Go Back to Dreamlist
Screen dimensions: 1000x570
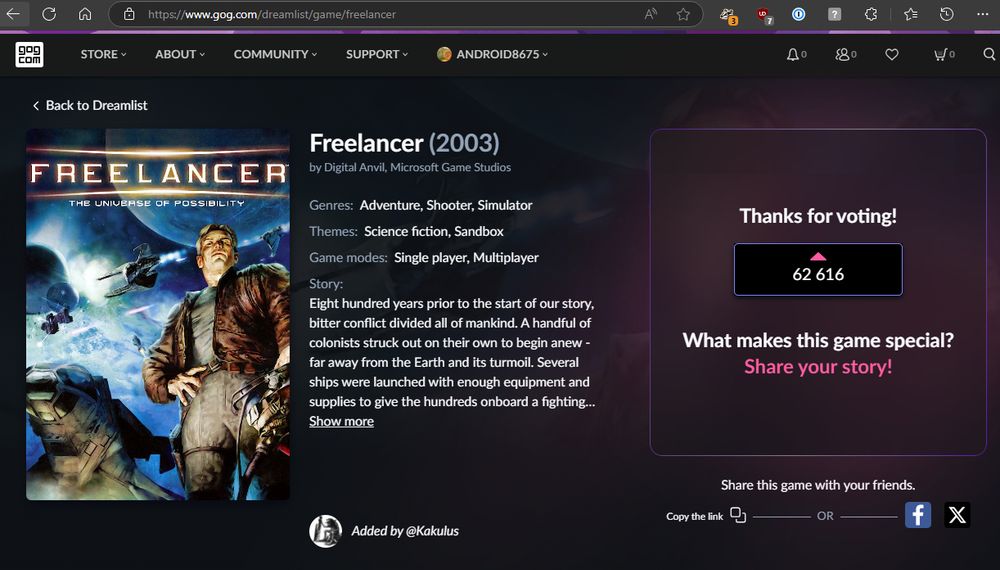pos(90,105)
